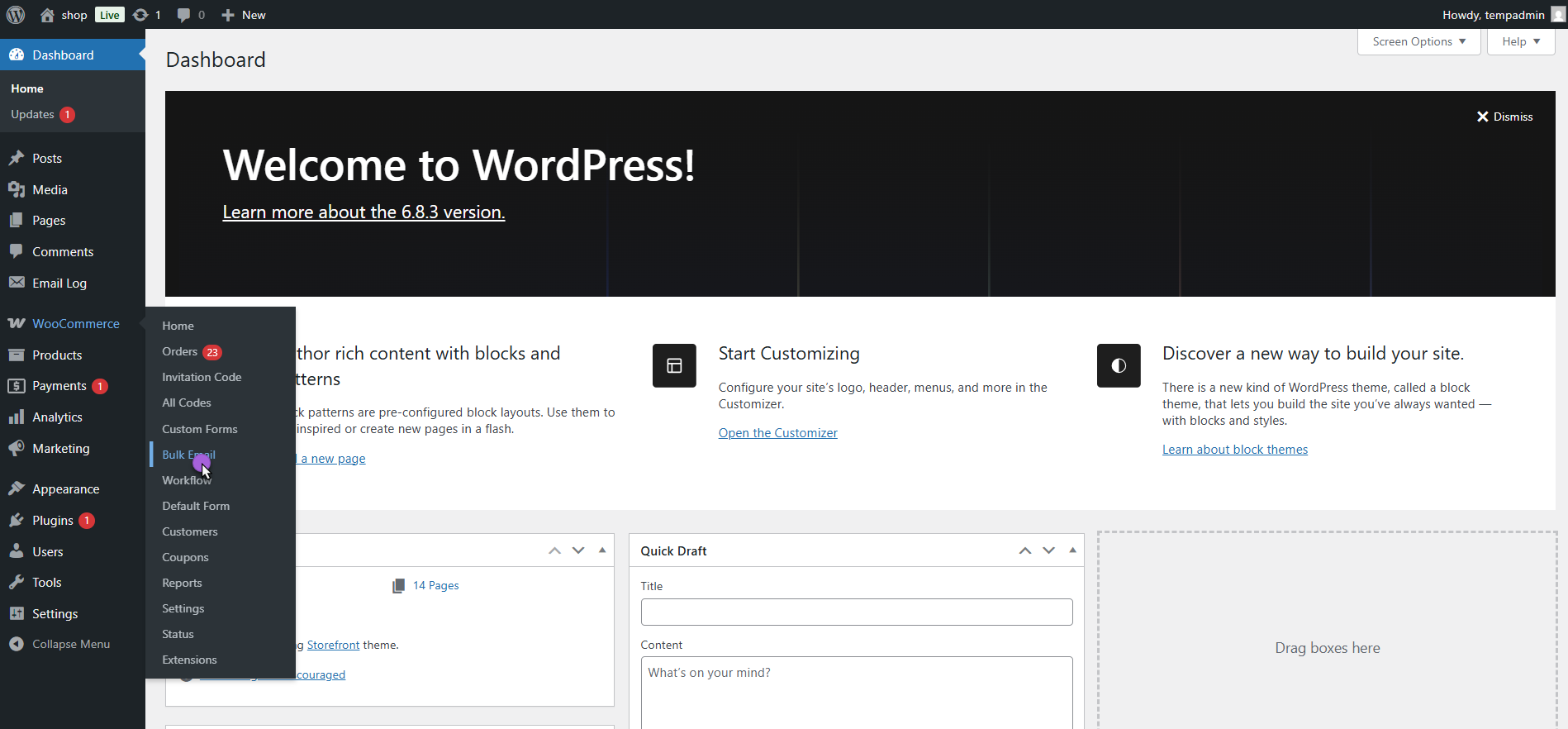Open the Customizer link
The width and height of the screenshot is (1568, 729).
[x=777, y=433]
